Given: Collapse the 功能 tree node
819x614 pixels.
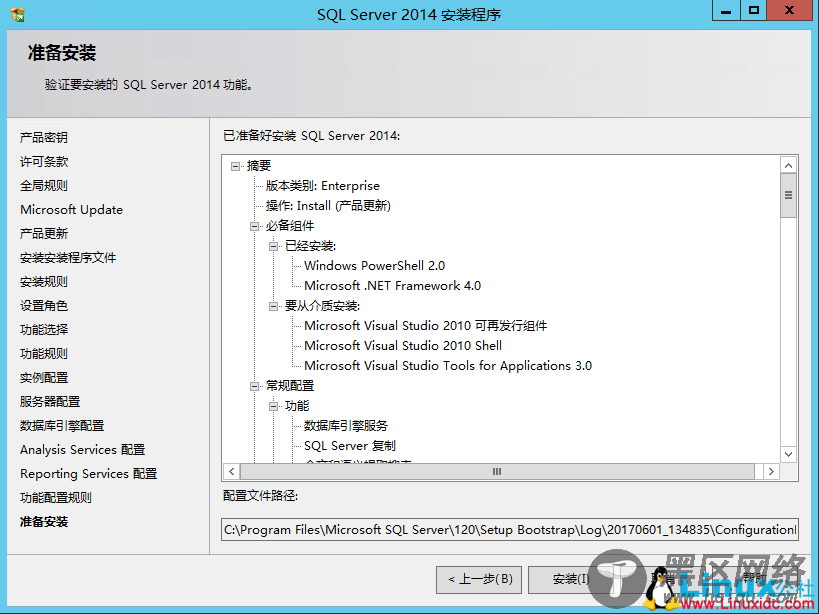Looking at the screenshot, I should pos(273,406).
